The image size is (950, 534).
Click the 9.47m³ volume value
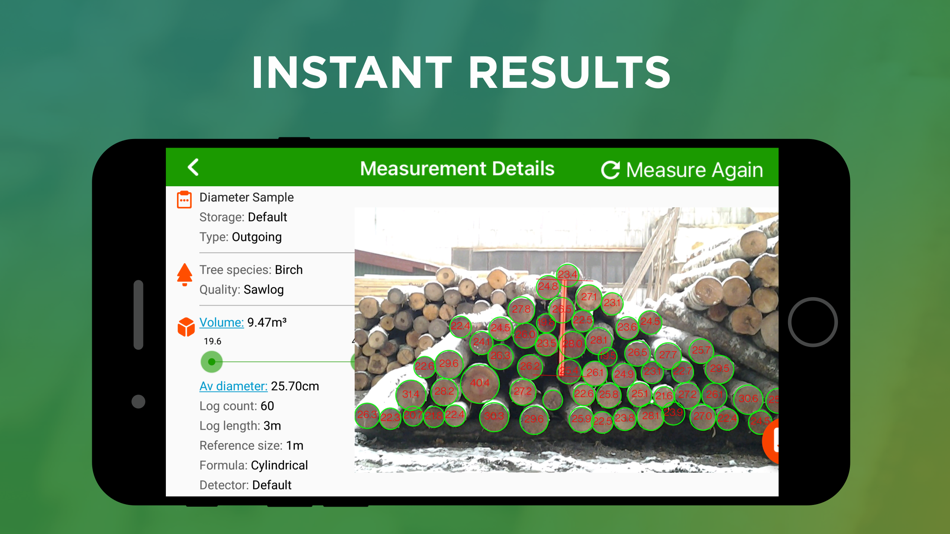pos(267,322)
